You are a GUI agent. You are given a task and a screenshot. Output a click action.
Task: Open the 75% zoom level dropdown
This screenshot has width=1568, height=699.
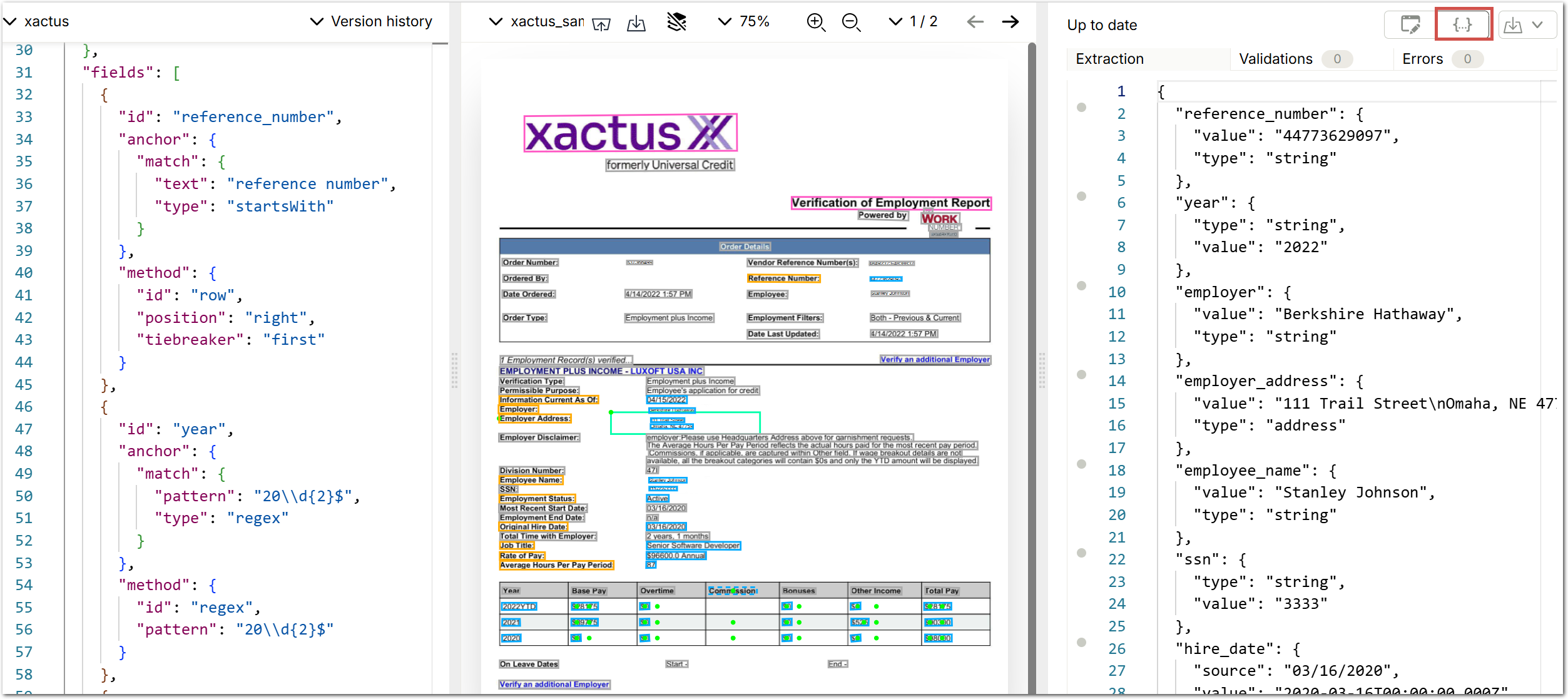[743, 21]
